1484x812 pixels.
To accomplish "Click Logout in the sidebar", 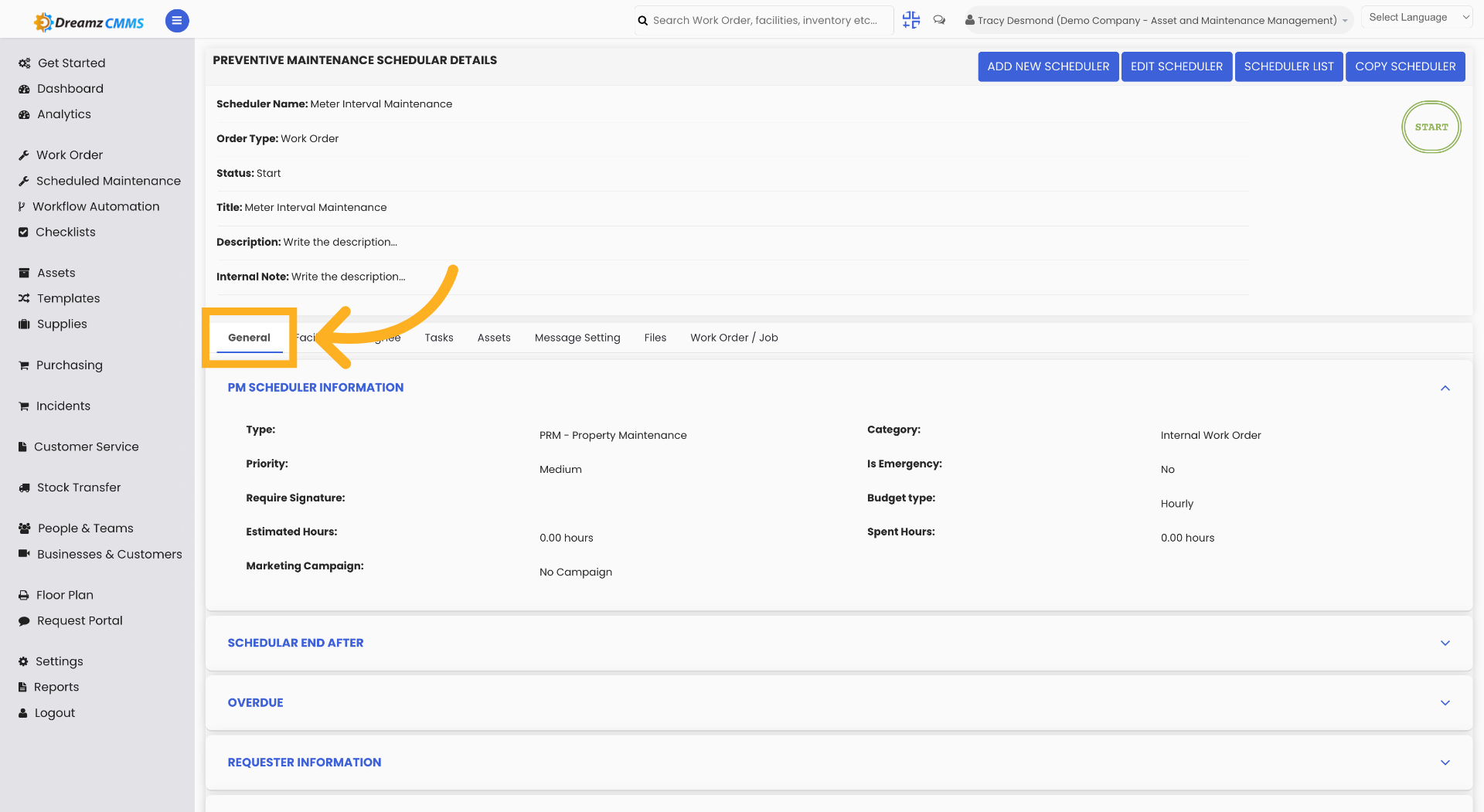I will click(x=54, y=713).
